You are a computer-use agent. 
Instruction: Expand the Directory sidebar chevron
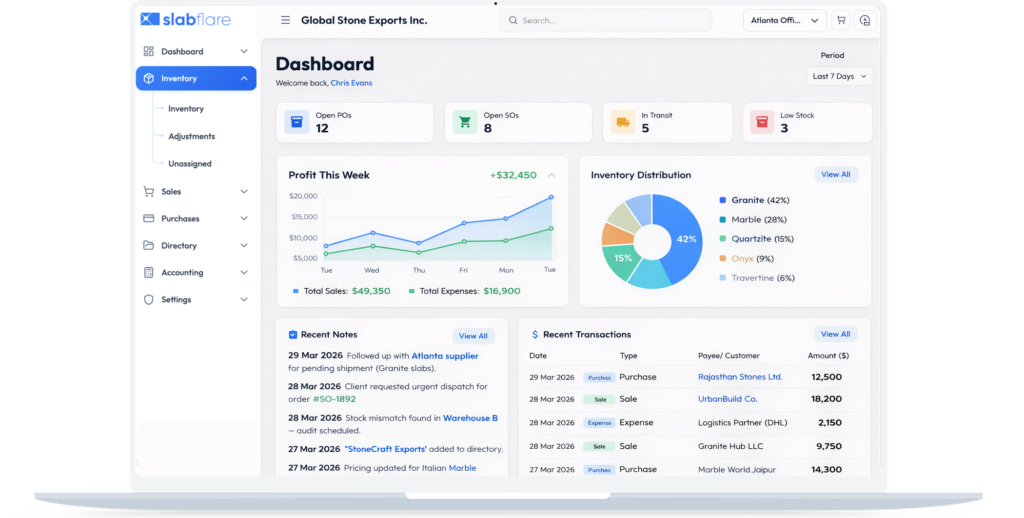(244, 246)
